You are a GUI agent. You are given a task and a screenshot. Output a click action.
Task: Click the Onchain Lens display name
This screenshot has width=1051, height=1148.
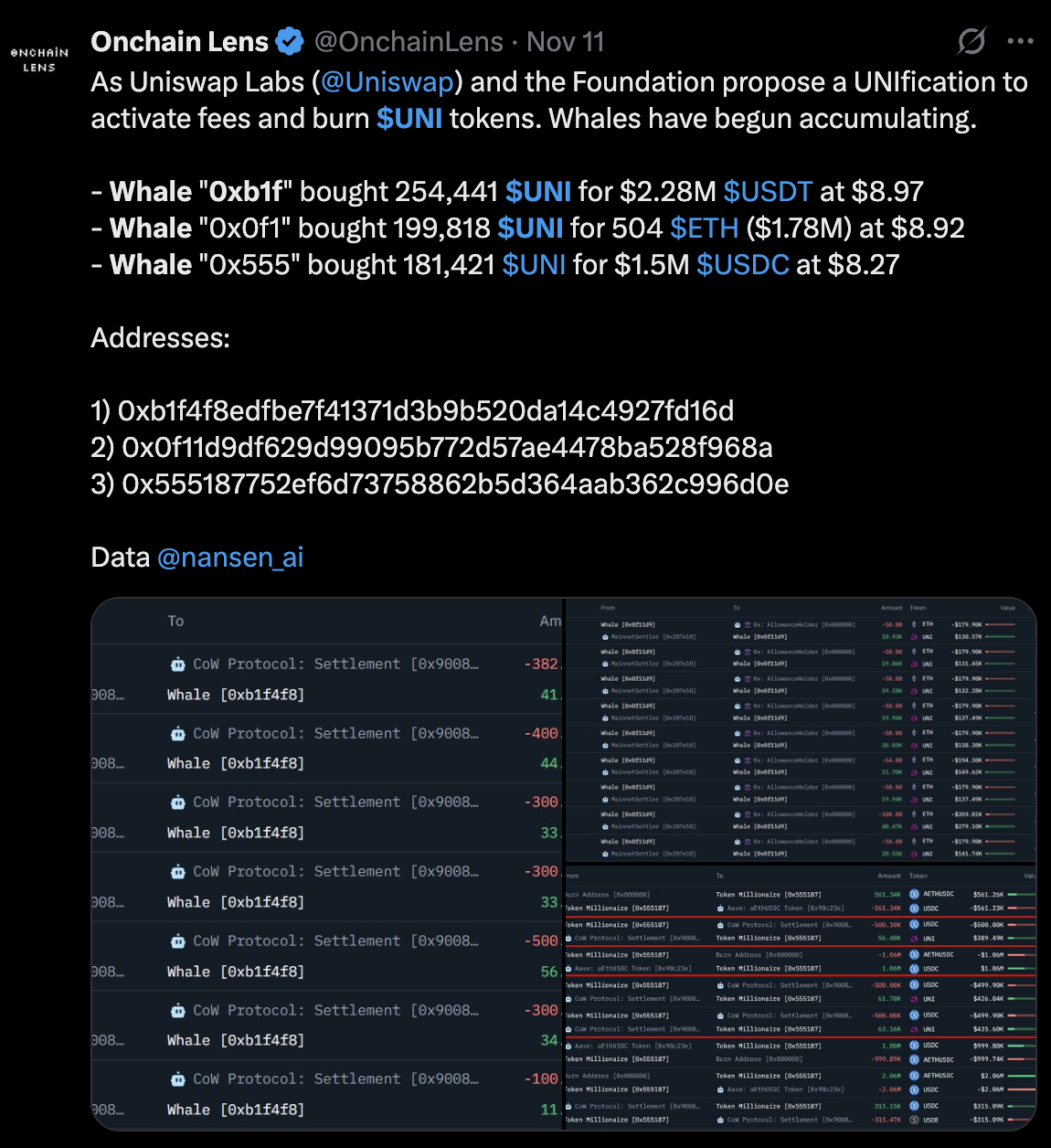(180, 42)
